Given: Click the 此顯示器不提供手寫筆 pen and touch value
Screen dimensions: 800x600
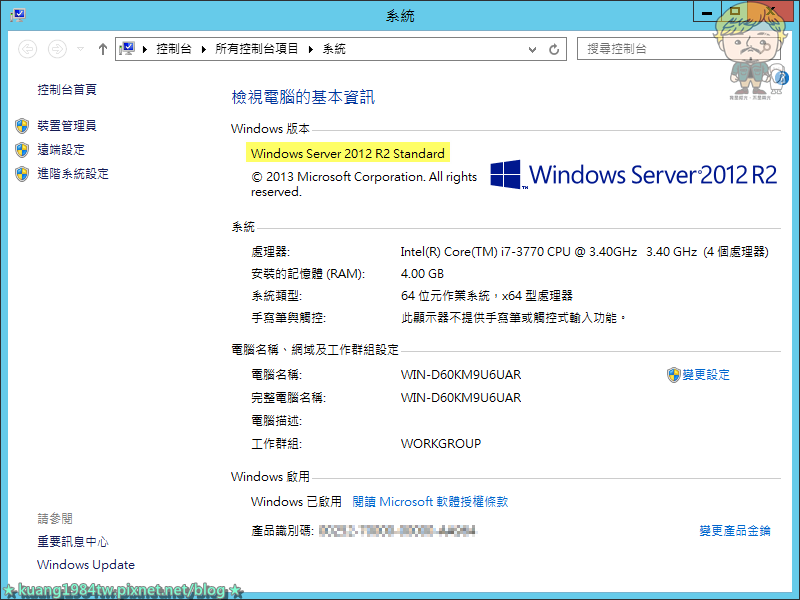Looking at the screenshot, I should click(x=513, y=318).
